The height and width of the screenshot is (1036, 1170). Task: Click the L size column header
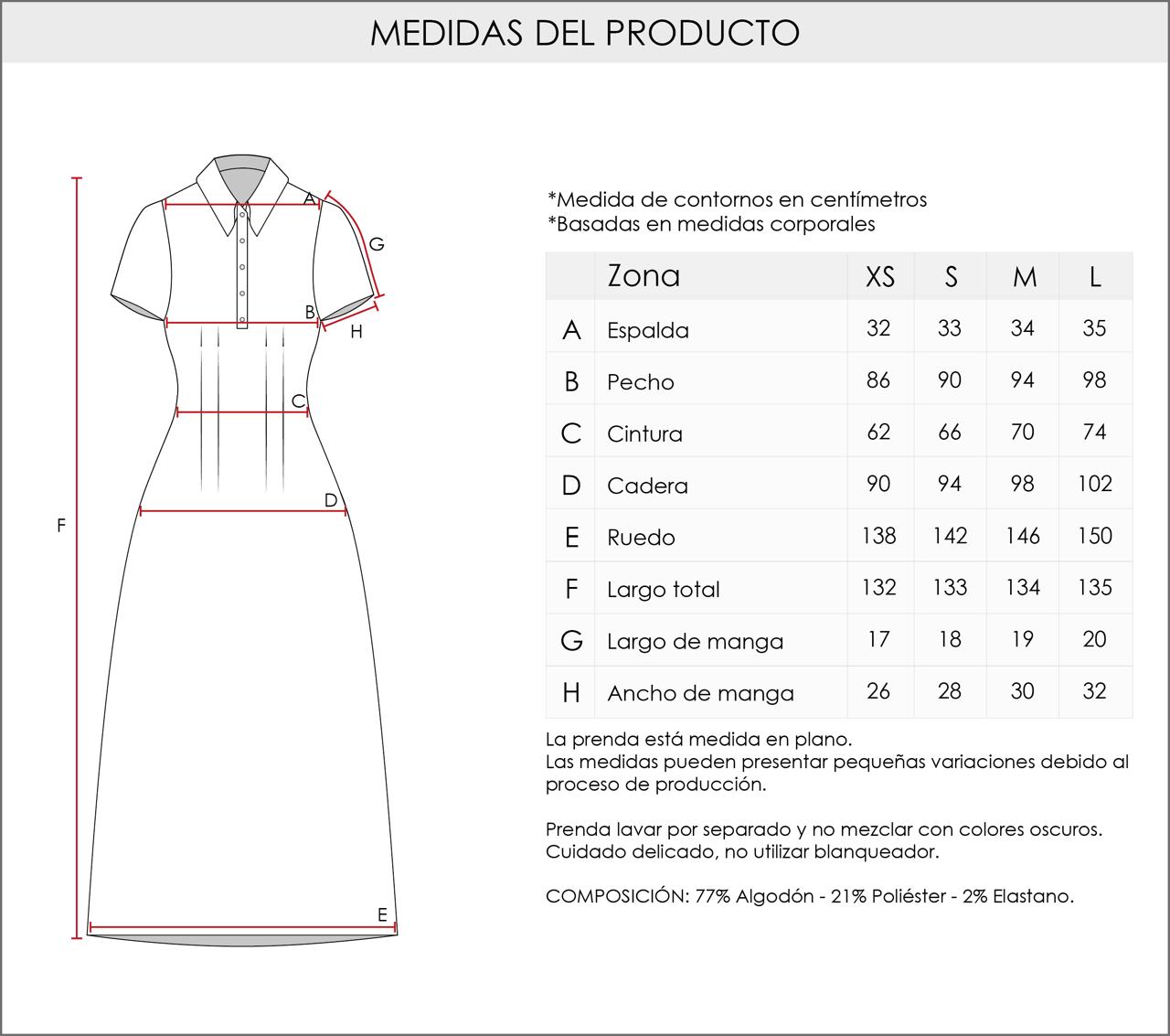1095,276
